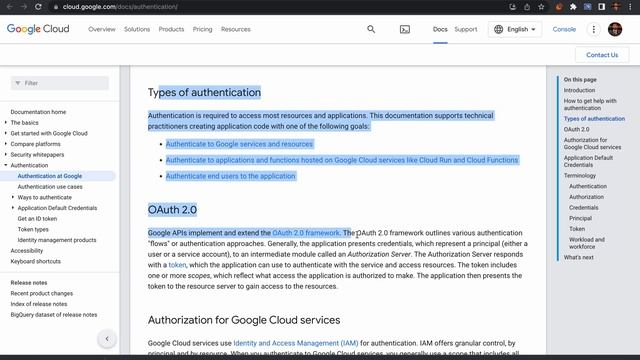Jump to Introduction in page contents

[x=579, y=90]
